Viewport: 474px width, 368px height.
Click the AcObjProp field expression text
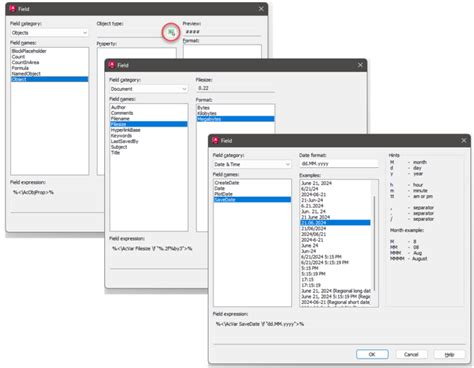point(33,192)
